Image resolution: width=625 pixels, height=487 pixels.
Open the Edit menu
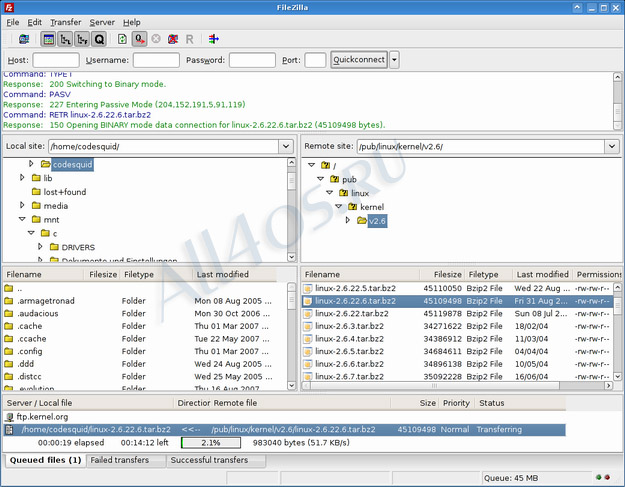pos(34,22)
